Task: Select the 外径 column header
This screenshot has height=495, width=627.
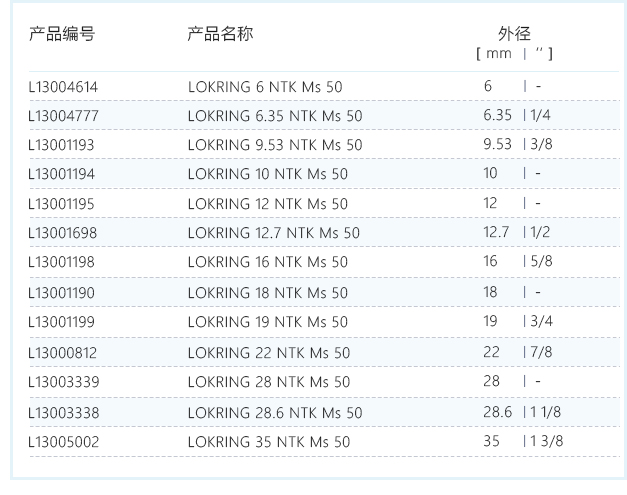Action: point(514,34)
